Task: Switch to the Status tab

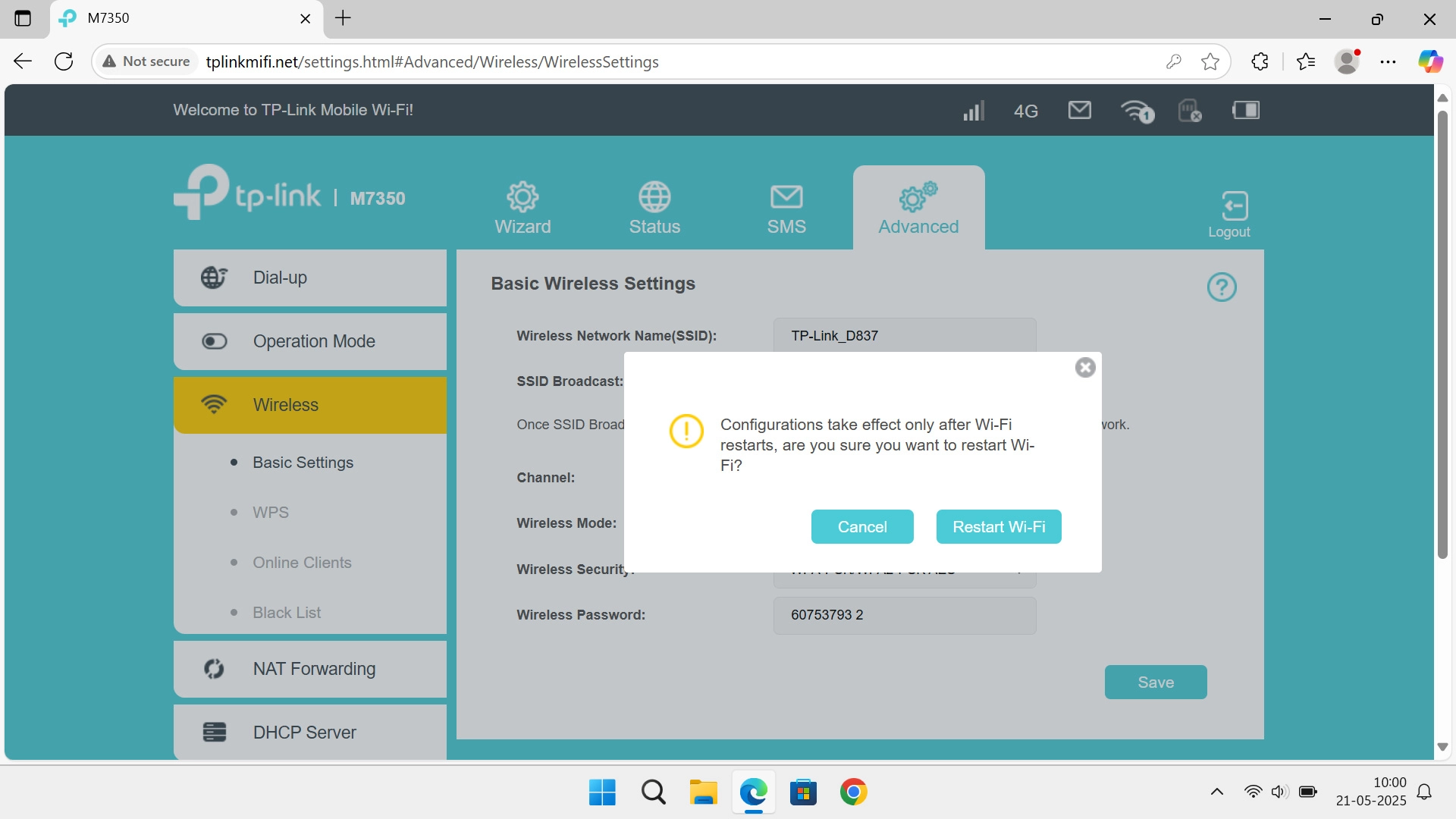Action: pos(654,209)
